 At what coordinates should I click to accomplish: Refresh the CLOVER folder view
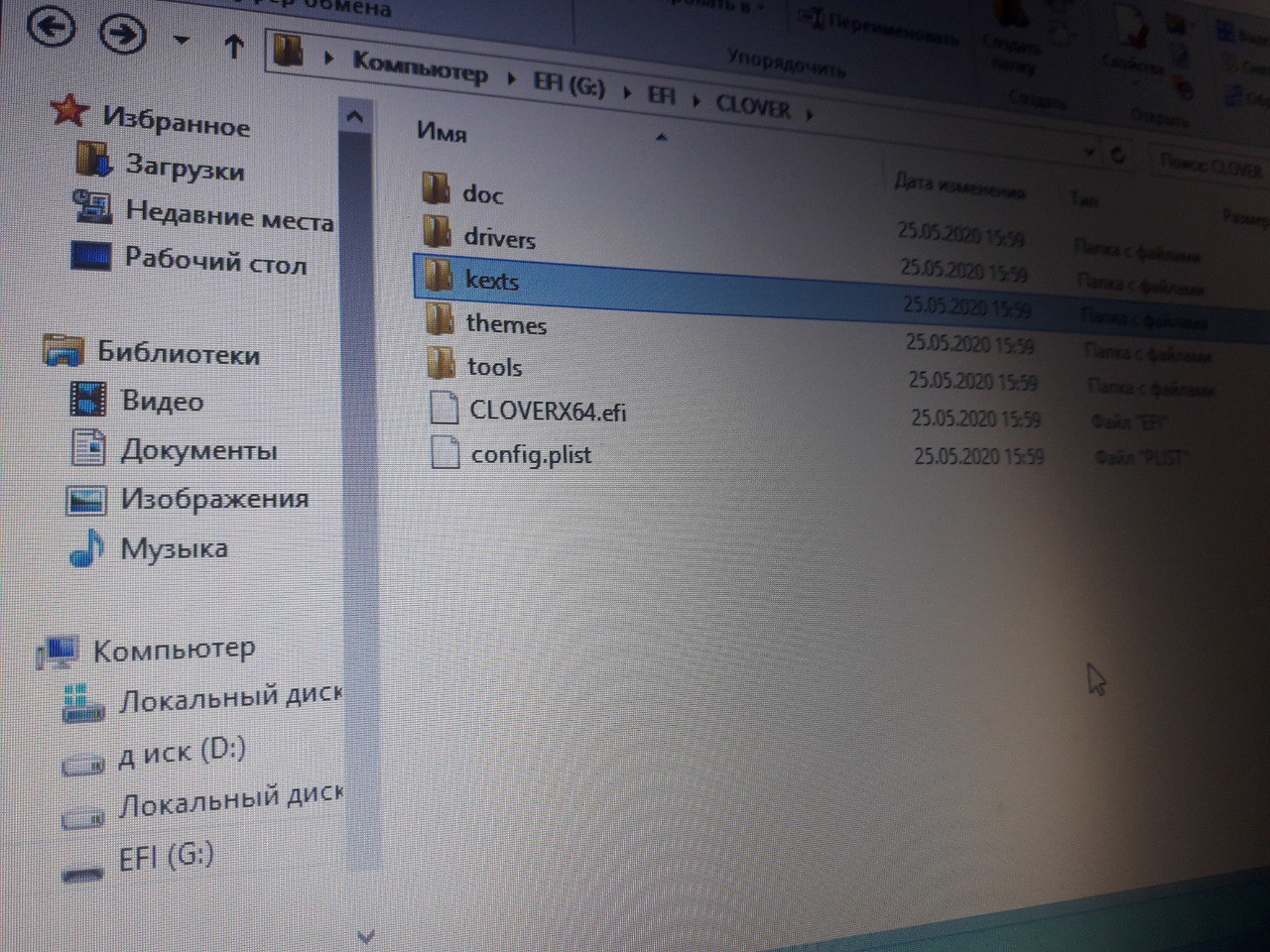[x=1119, y=156]
